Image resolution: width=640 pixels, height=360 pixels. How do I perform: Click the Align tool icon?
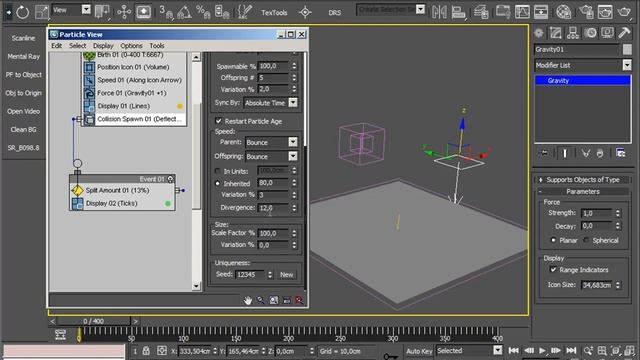click(x=459, y=12)
